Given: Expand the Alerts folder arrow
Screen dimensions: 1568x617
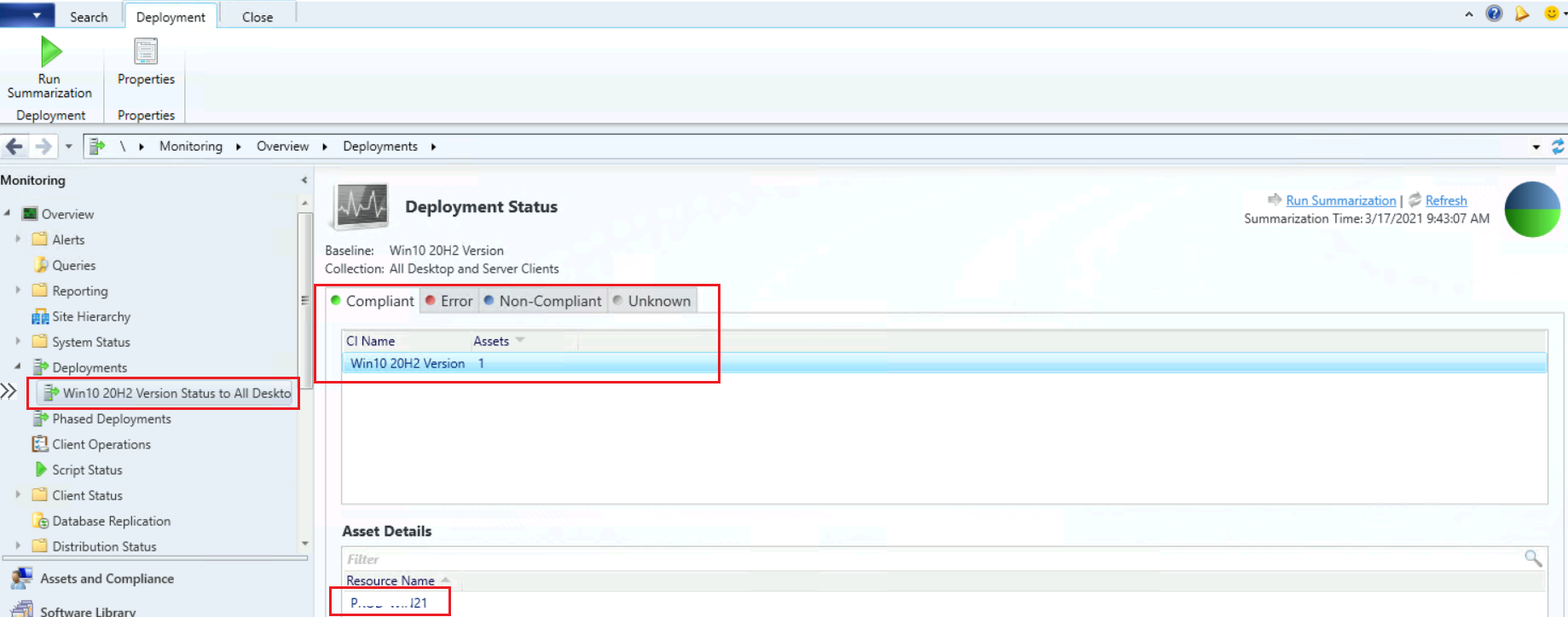Looking at the screenshot, I should (x=18, y=239).
